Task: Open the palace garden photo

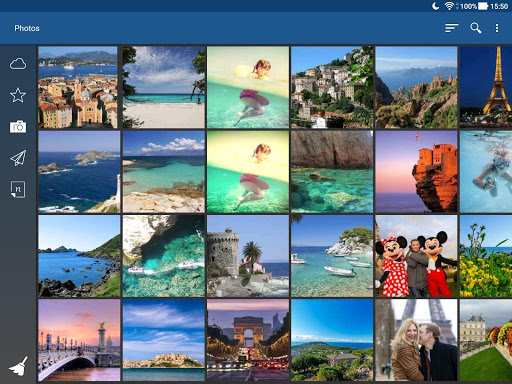Action: tap(486, 340)
